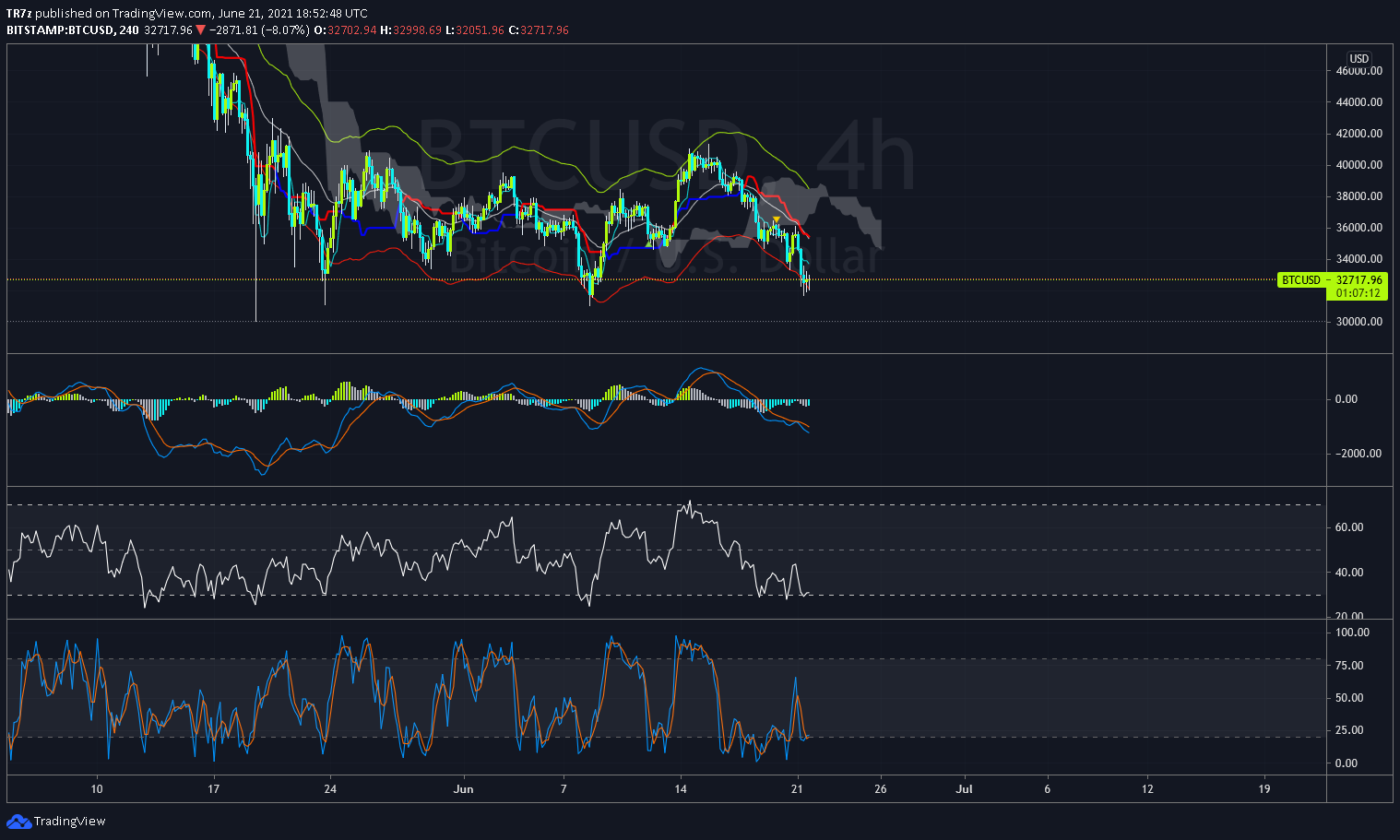Viewport: 1400px width, 840px height.
Task: Open the TradingView text link at the bottom
Action: (x=70, y=822)
